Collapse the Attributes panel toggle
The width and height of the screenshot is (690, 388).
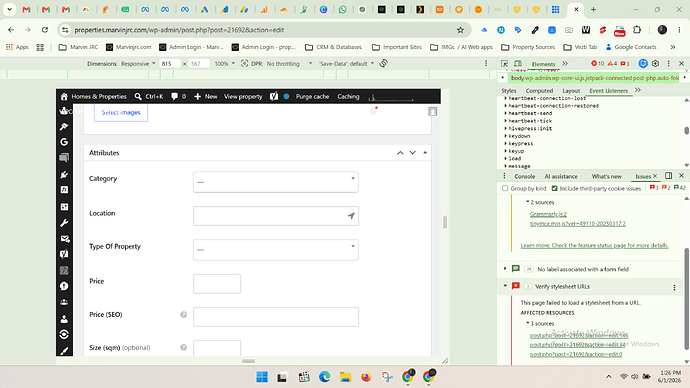[425, 153]
